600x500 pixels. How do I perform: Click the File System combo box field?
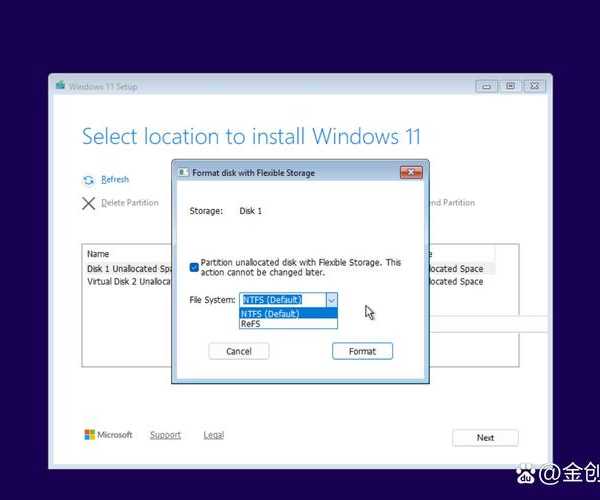click(288, 300)
